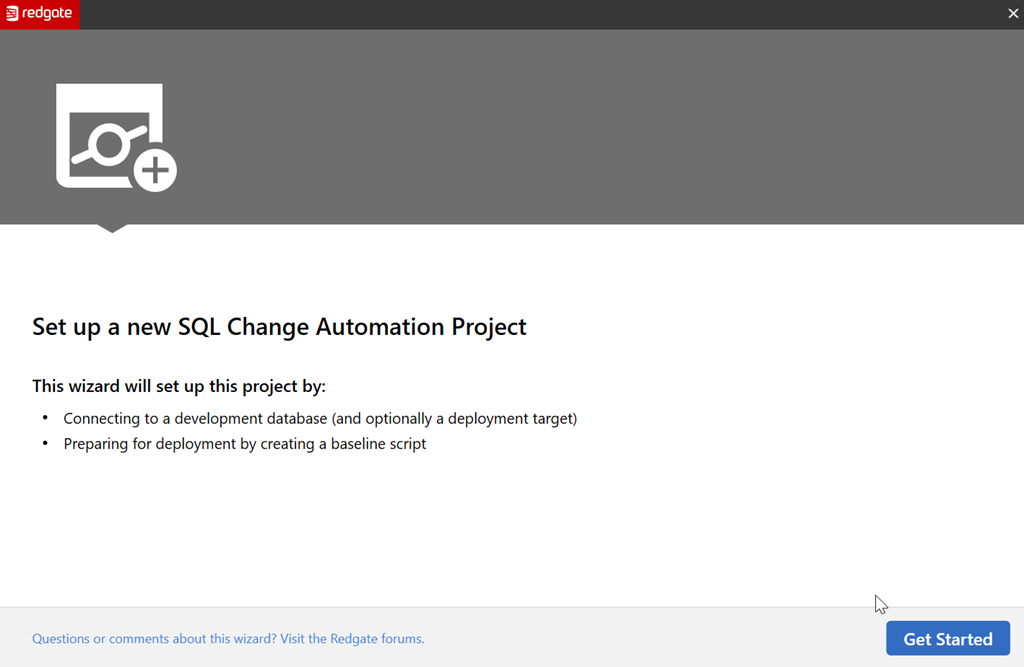The width and height of the screenshot is (1024, 667).
Task: Click the red Redgate emblem symbol
Action: coord(12,14)
